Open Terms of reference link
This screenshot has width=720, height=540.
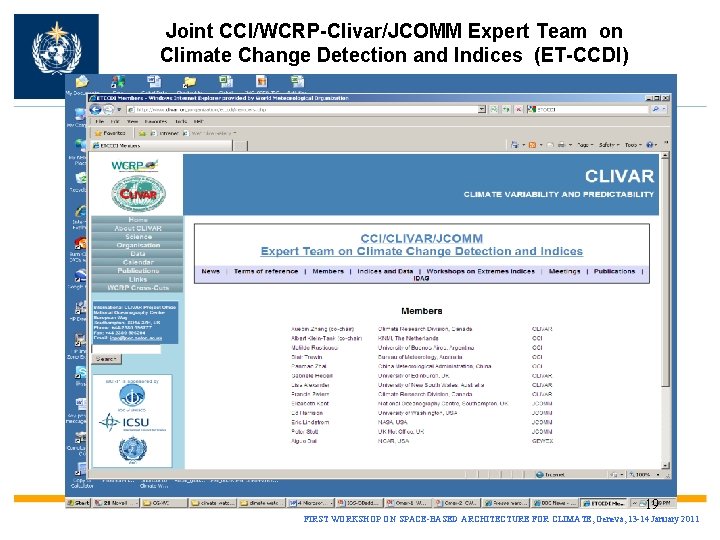266,271
